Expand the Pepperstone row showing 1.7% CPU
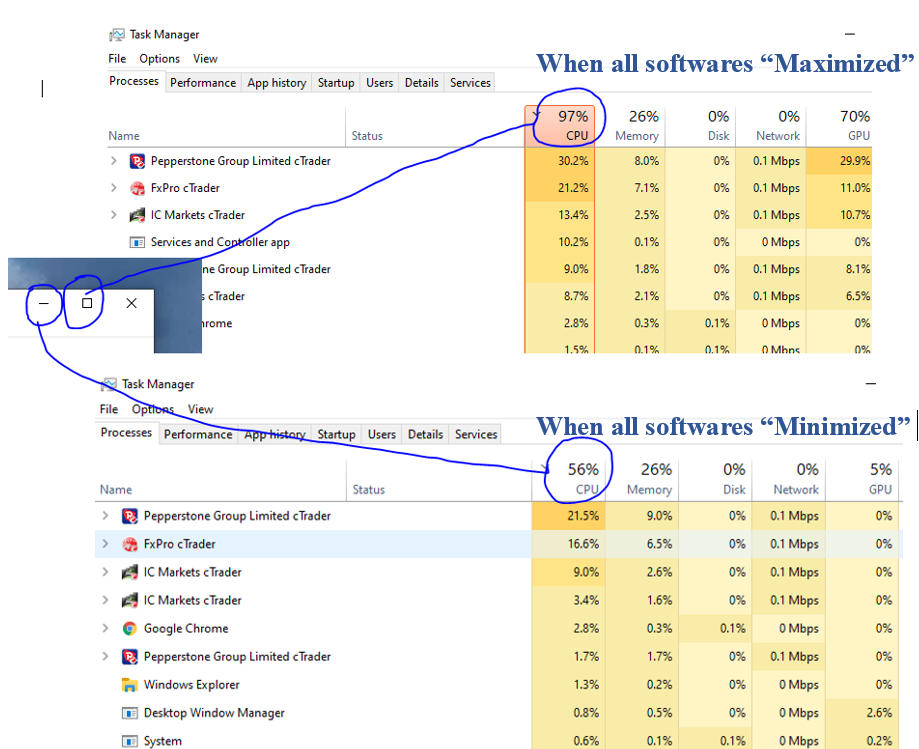The height and width of the screenshot is (749, 919). (x=105, y=656)
